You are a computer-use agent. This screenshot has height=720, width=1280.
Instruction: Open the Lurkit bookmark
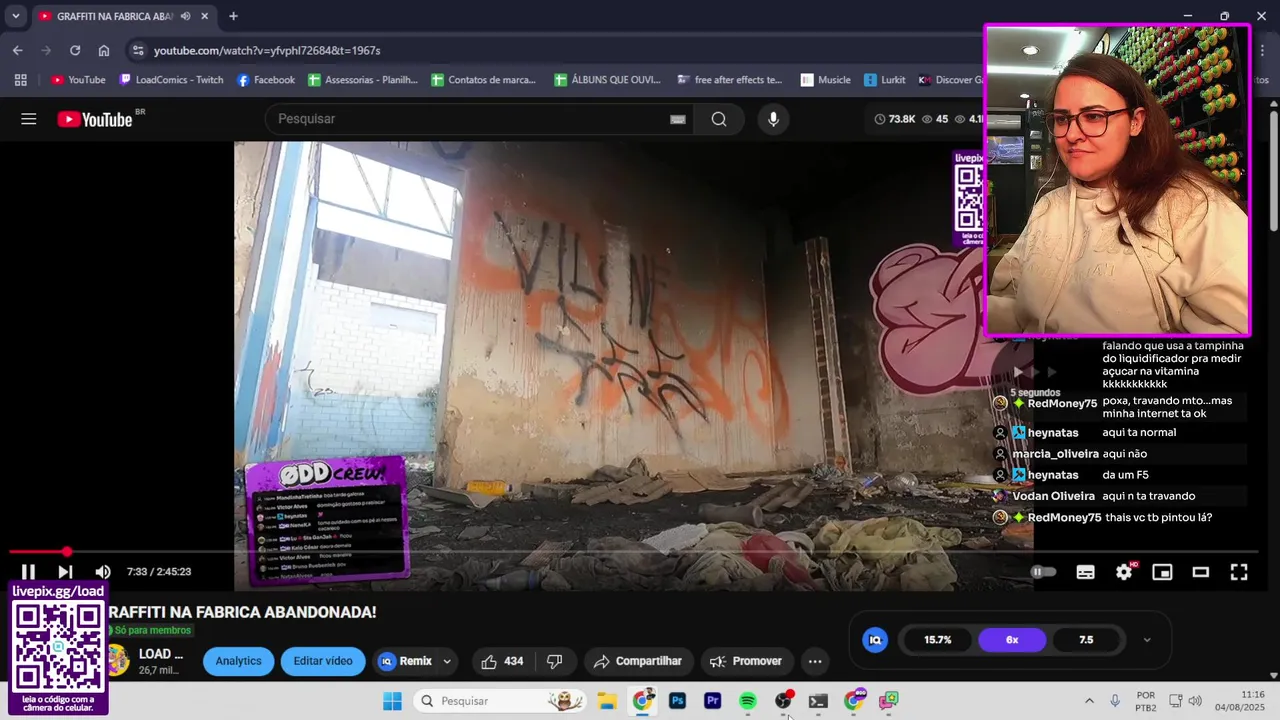coord(885,80)
